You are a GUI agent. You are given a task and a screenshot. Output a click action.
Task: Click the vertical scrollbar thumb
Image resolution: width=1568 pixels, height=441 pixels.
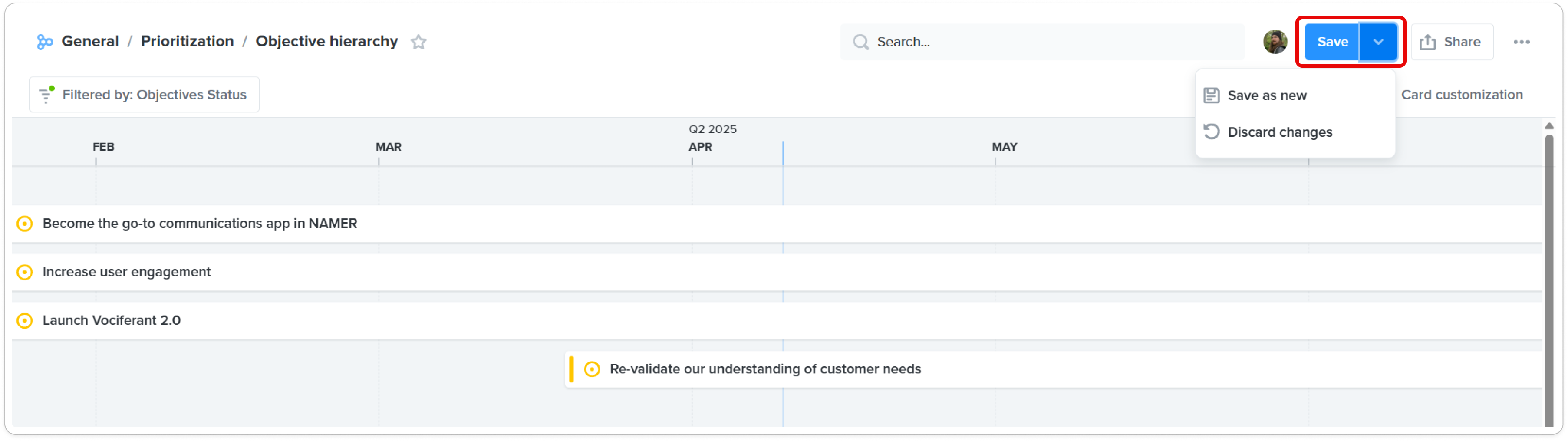coord(1549,280)
